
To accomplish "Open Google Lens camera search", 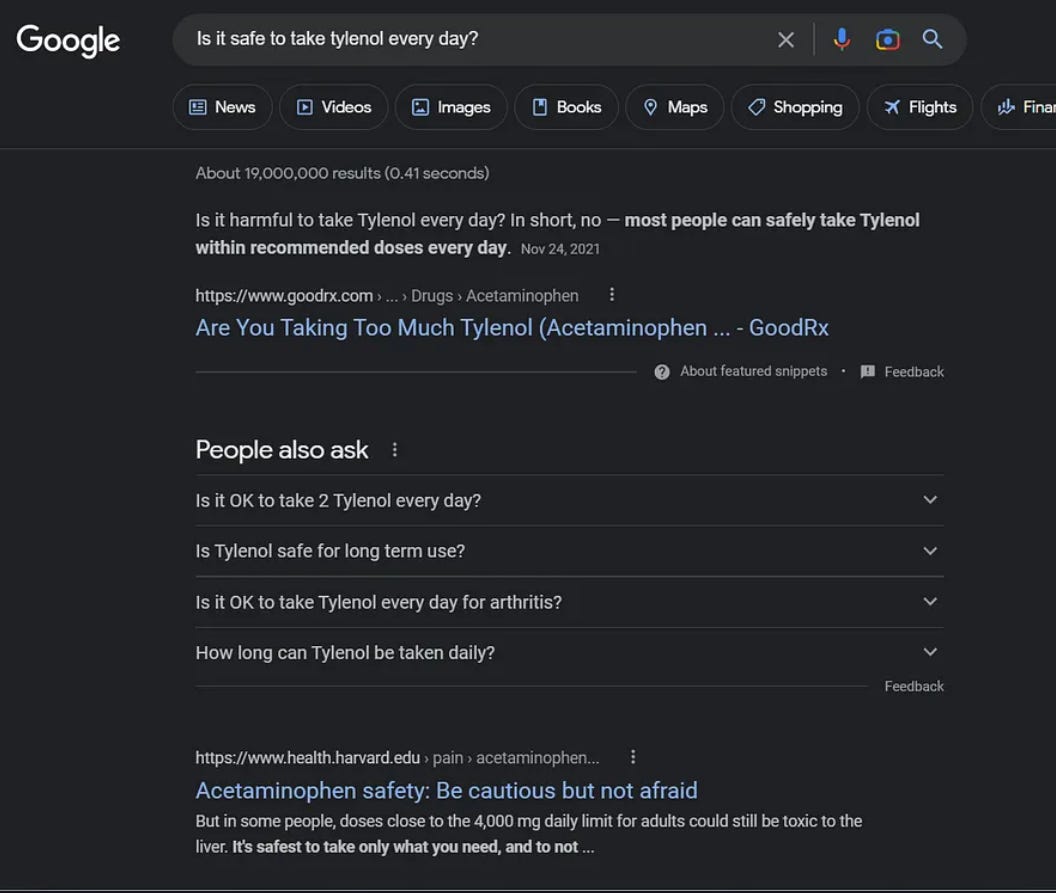I will point(887,40).
